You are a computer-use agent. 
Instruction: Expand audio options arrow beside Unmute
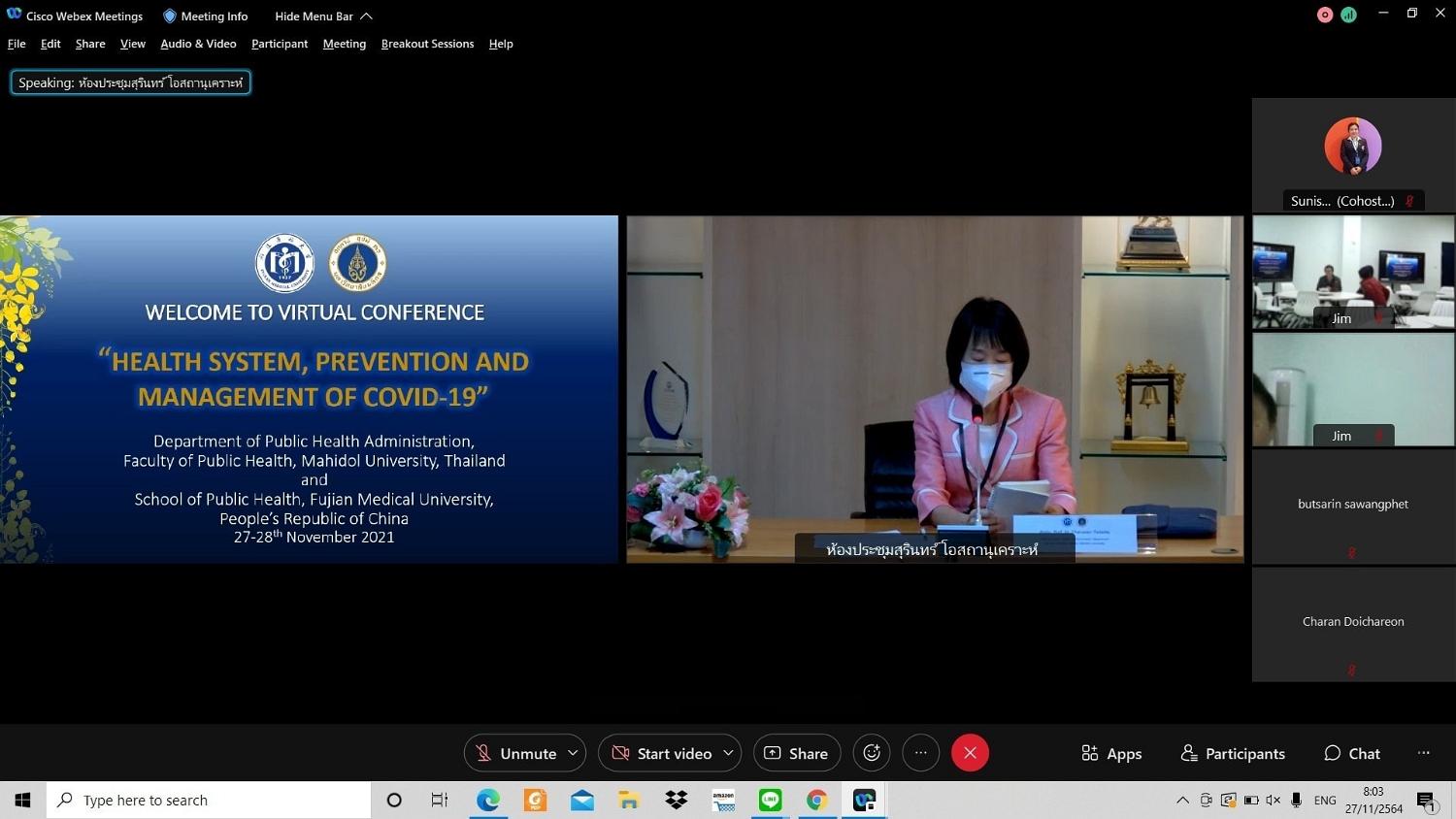coord(573,753)
